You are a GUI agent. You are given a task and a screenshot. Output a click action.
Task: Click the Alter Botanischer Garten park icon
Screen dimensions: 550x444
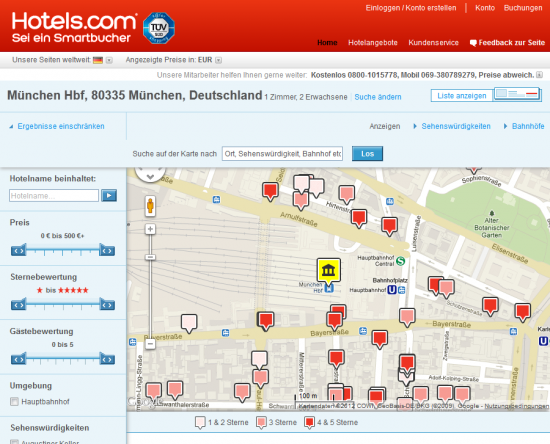point(492,213)
